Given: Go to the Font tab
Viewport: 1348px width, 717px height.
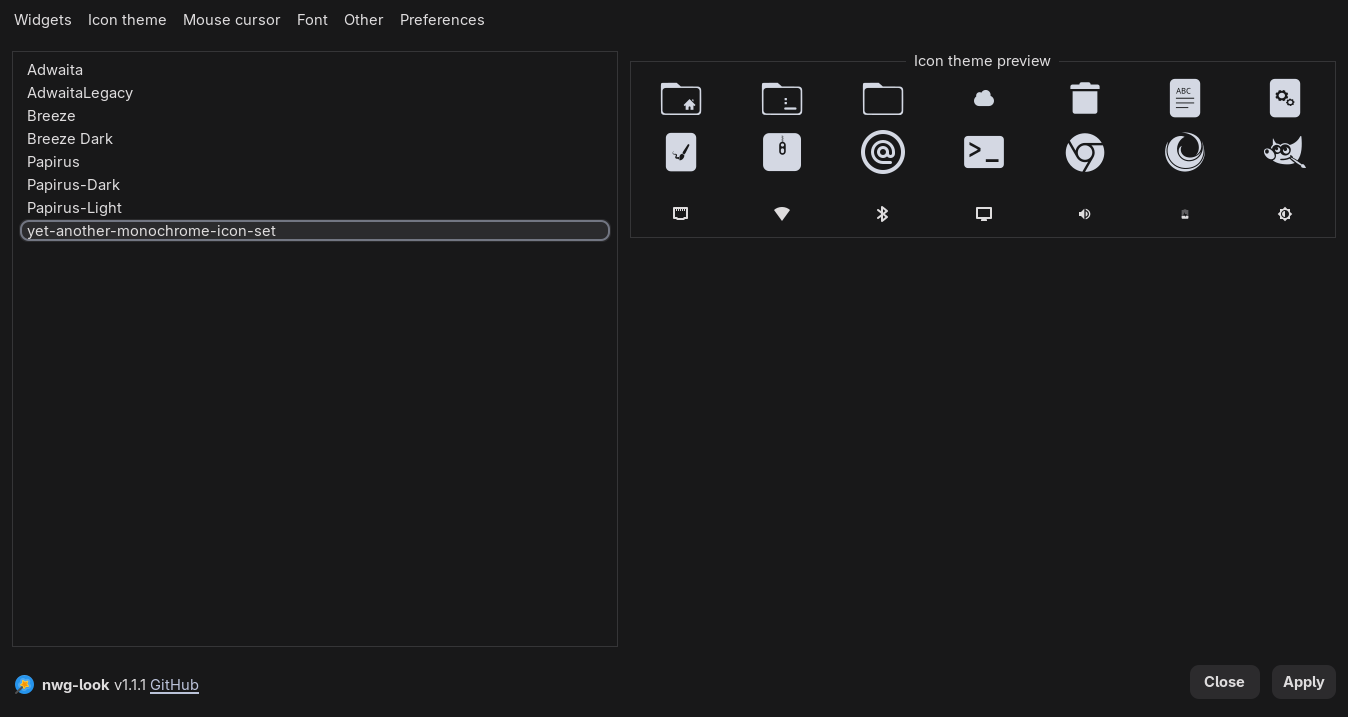Looking at the screenshot, I should pos(312,20).
